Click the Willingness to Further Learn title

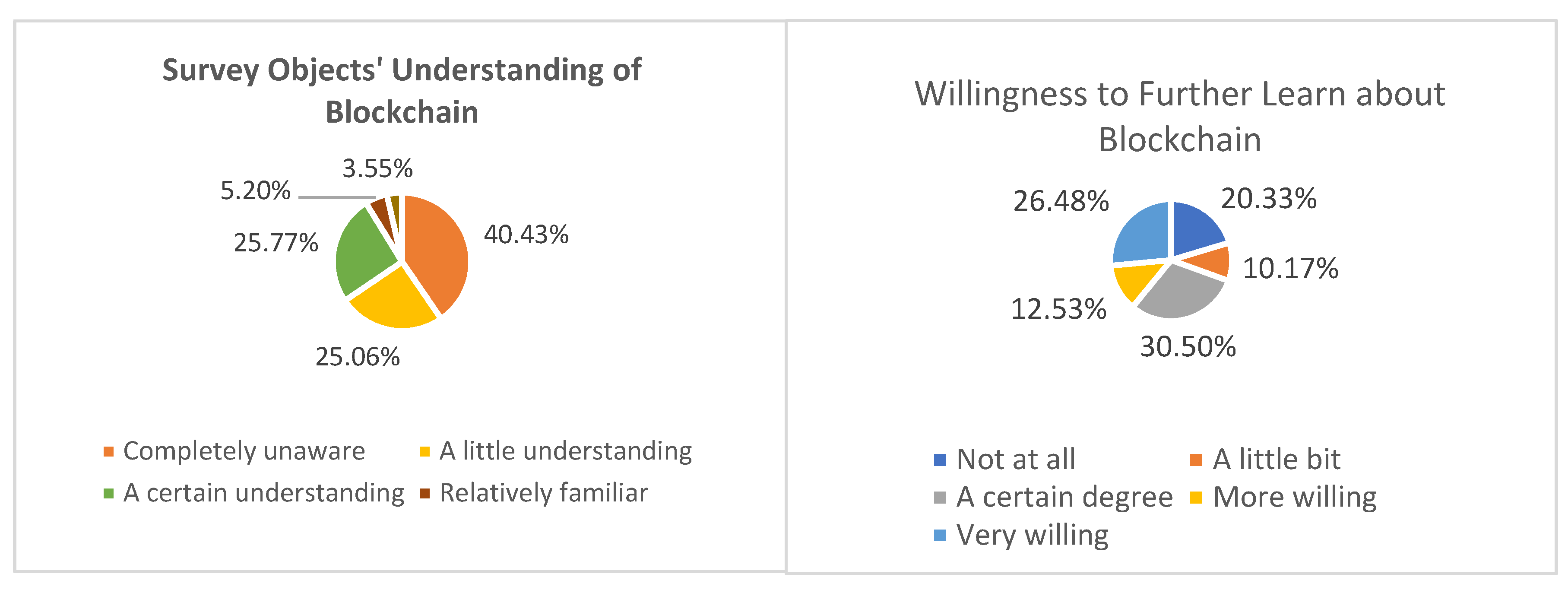pos(1180,116)
